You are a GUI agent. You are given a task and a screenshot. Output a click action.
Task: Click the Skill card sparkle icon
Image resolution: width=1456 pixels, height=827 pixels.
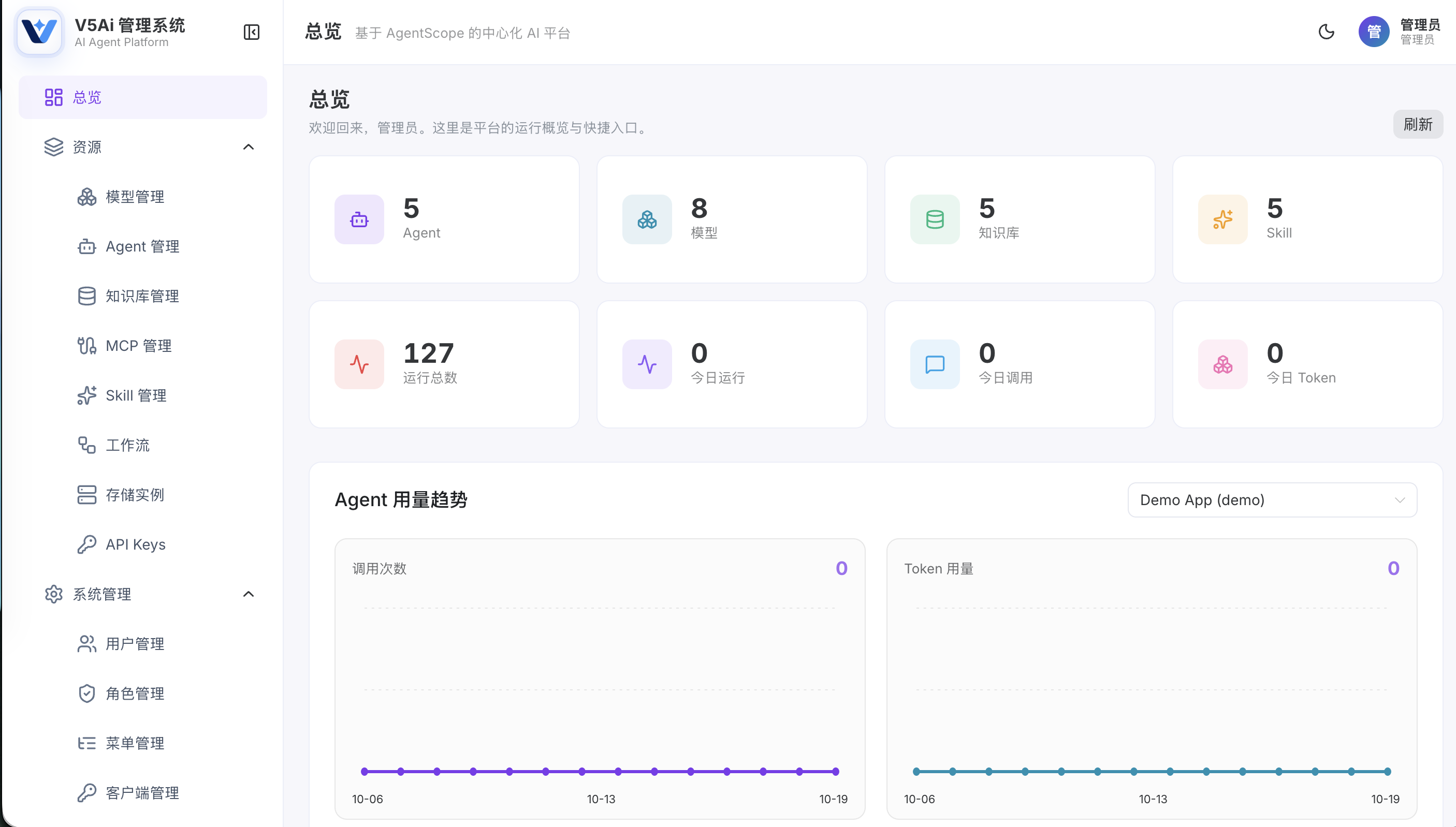1223,219
